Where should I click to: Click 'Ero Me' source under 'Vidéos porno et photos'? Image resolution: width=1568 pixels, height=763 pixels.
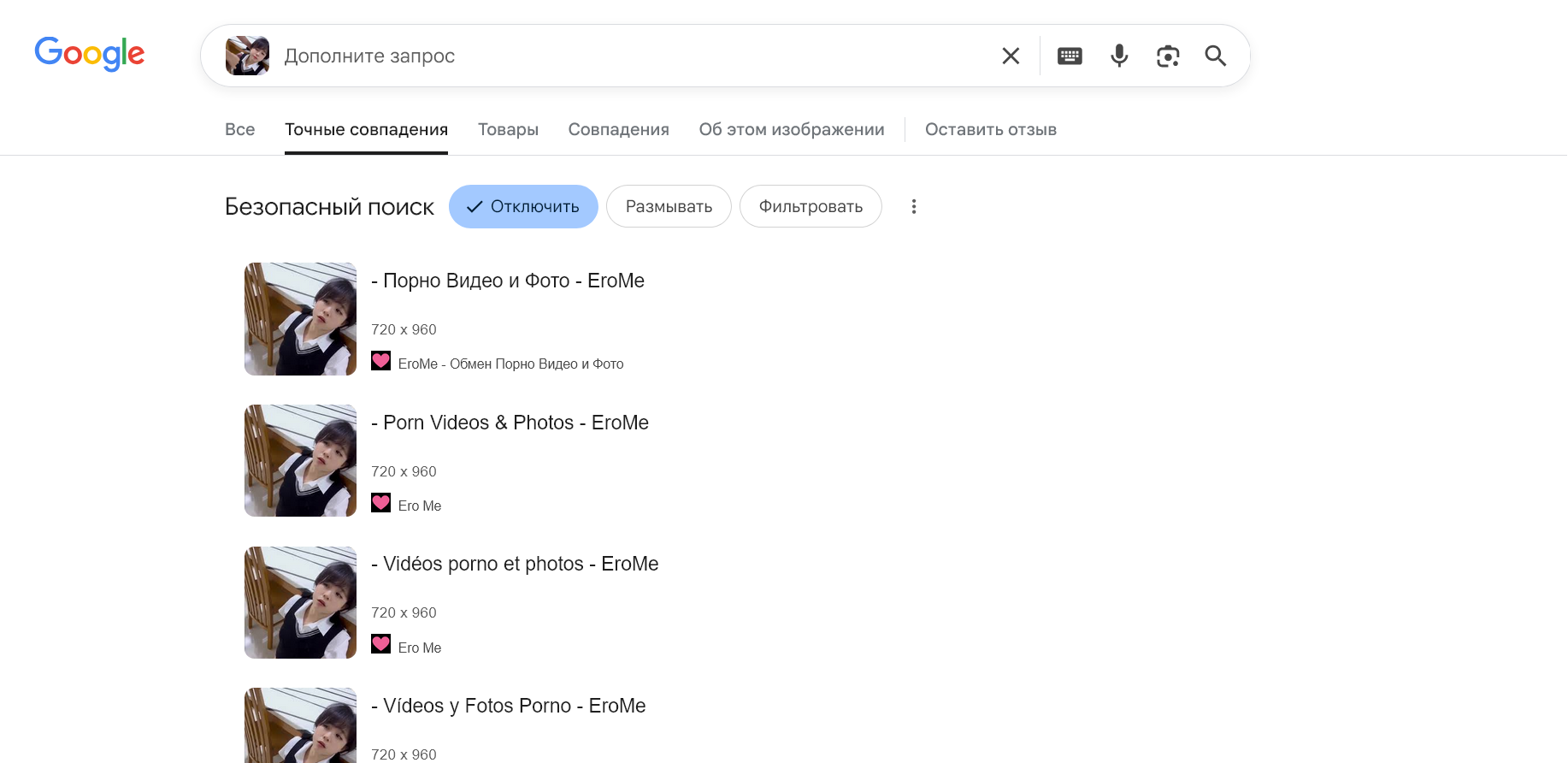[420, 648]
